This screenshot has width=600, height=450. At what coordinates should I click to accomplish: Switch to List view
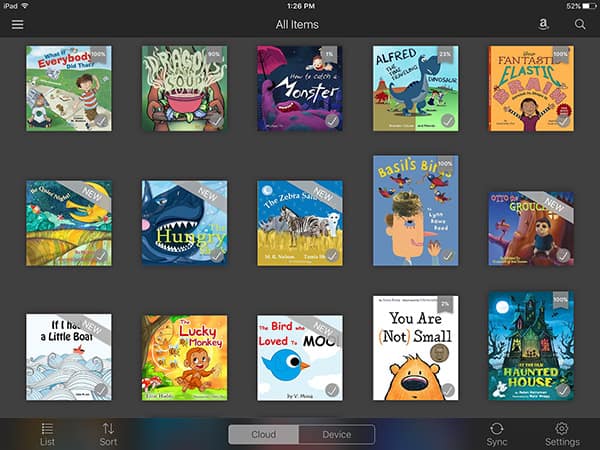[x=47, y=433]
